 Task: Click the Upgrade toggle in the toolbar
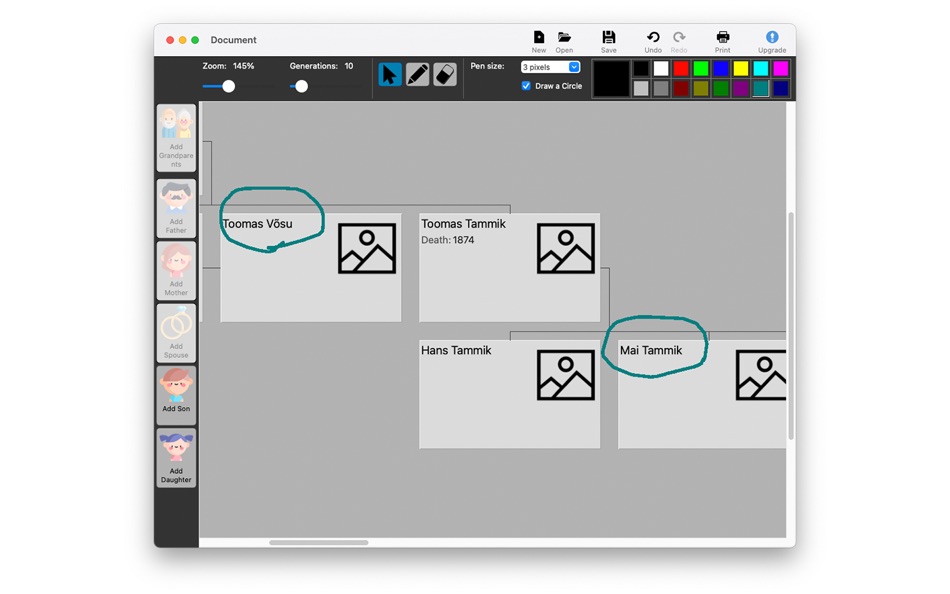pos(771,39)
